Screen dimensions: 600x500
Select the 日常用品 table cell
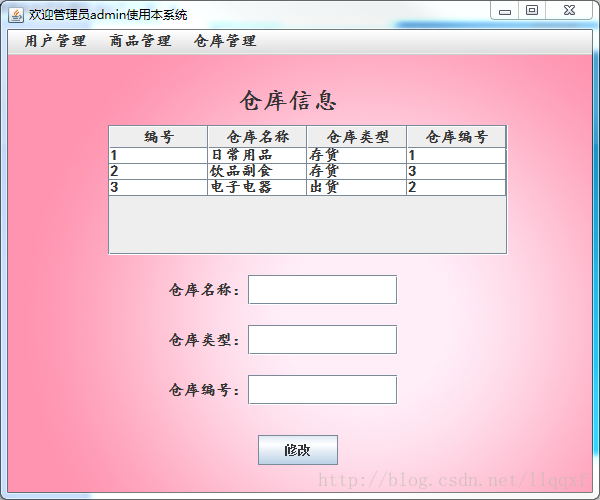tap(257, 155)
